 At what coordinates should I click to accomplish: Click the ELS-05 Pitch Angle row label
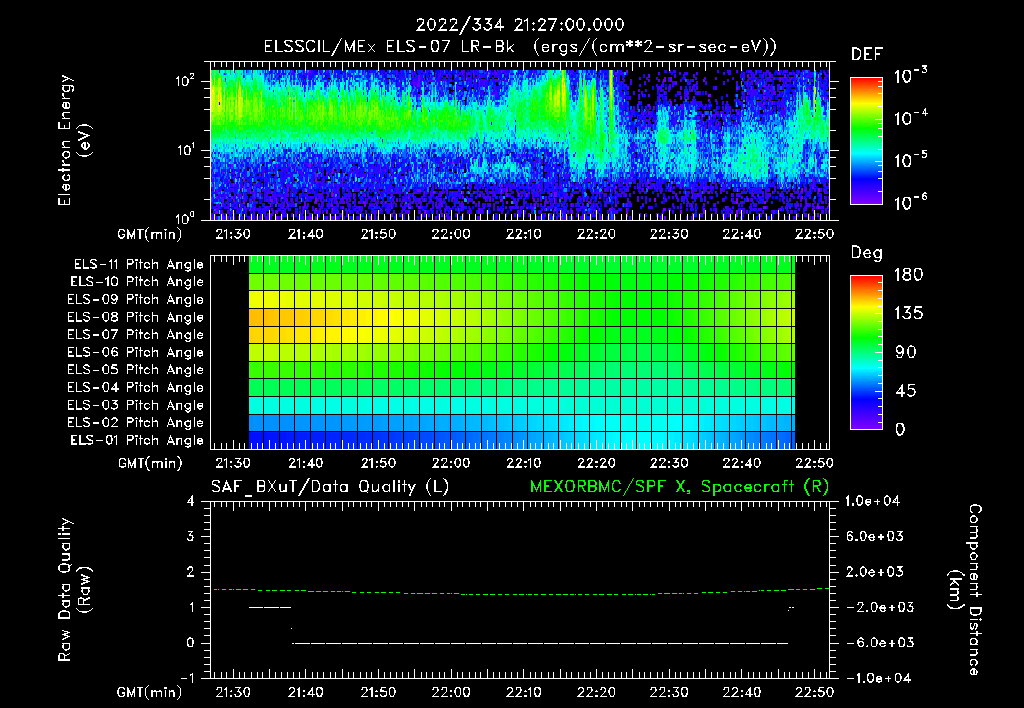pos(136,370)
